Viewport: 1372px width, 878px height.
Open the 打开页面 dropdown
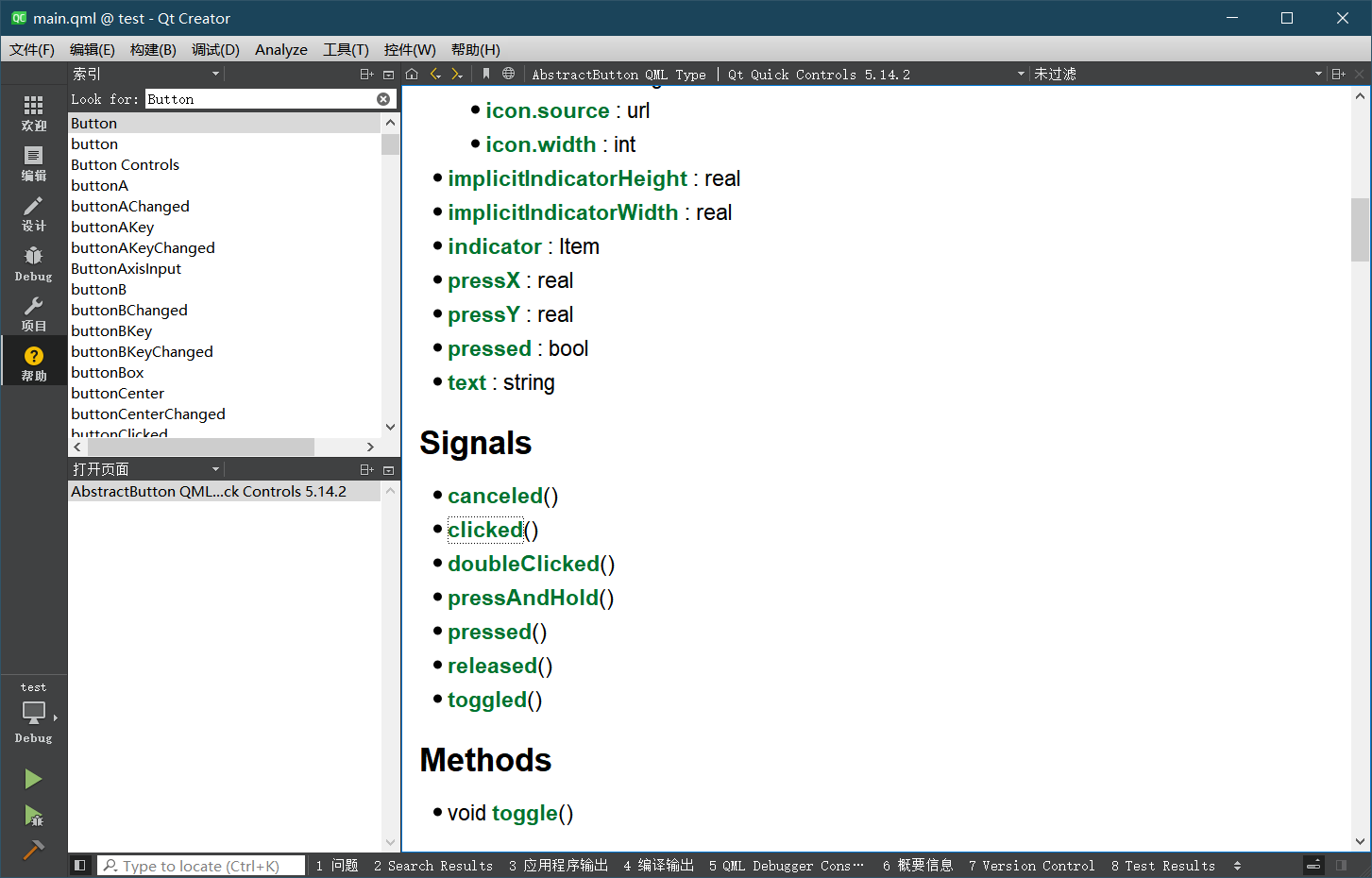point(214,468)
